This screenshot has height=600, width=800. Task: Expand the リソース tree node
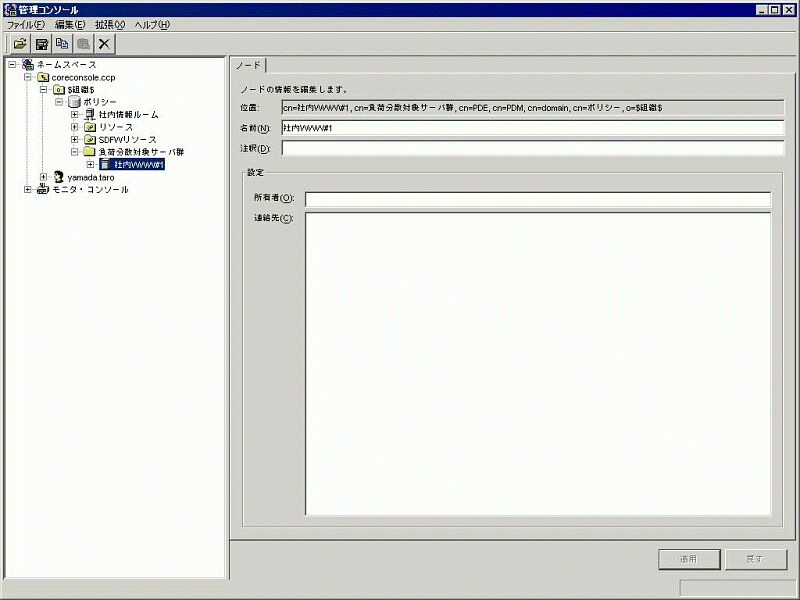pos(75,127)
